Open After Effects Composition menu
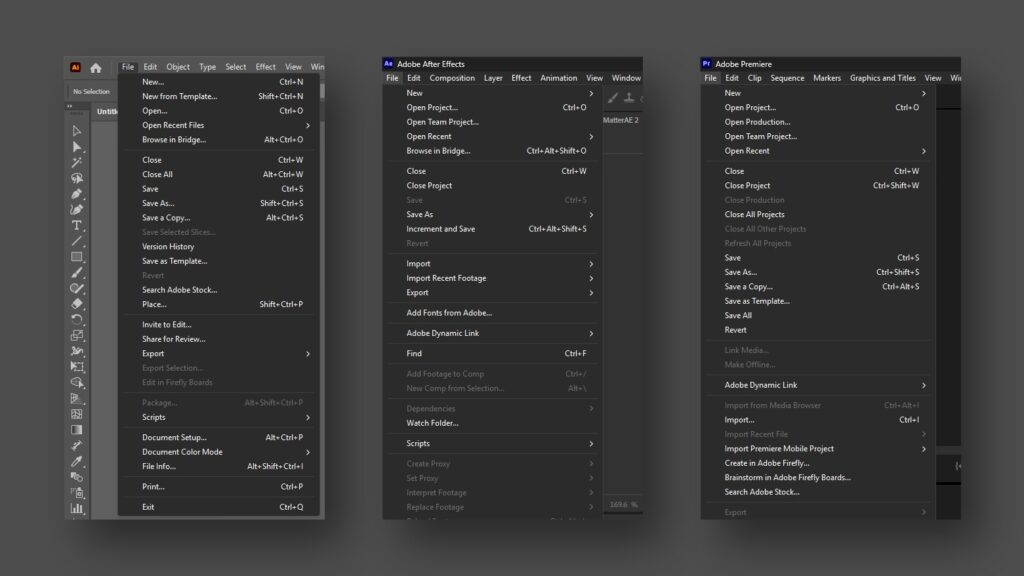1024x576 pixels. point(452,78)
